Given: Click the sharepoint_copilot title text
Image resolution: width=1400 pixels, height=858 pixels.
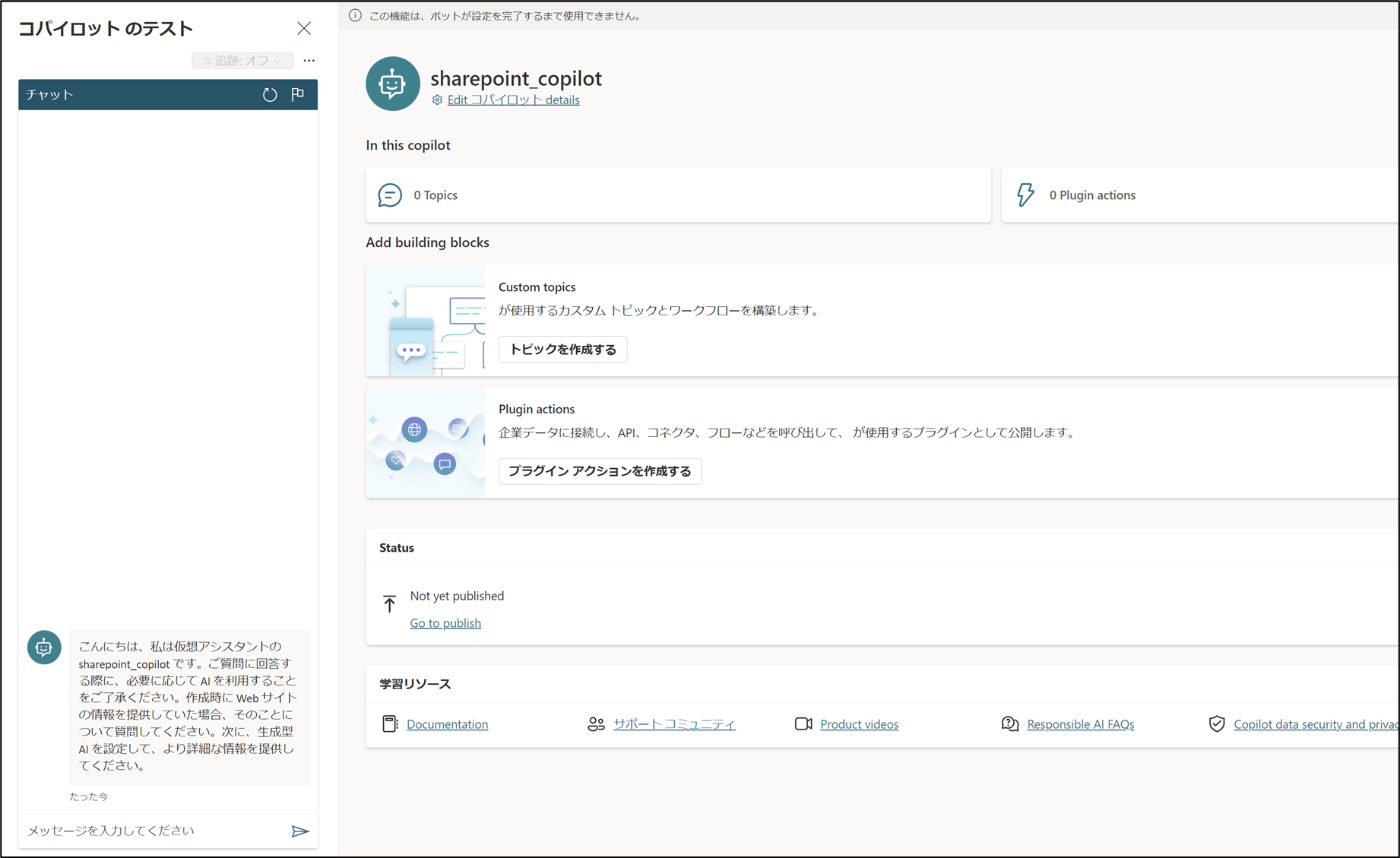Looking at the screenshot, I should click(x=516, y=78).
